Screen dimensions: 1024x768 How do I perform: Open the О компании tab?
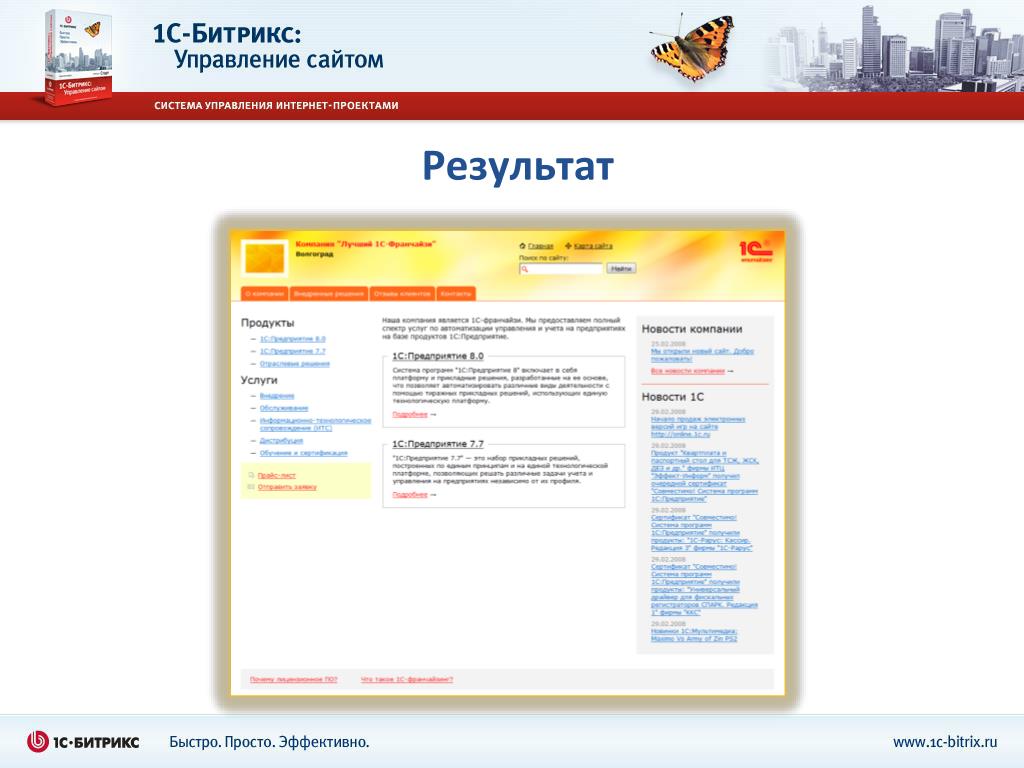point(264,294)
